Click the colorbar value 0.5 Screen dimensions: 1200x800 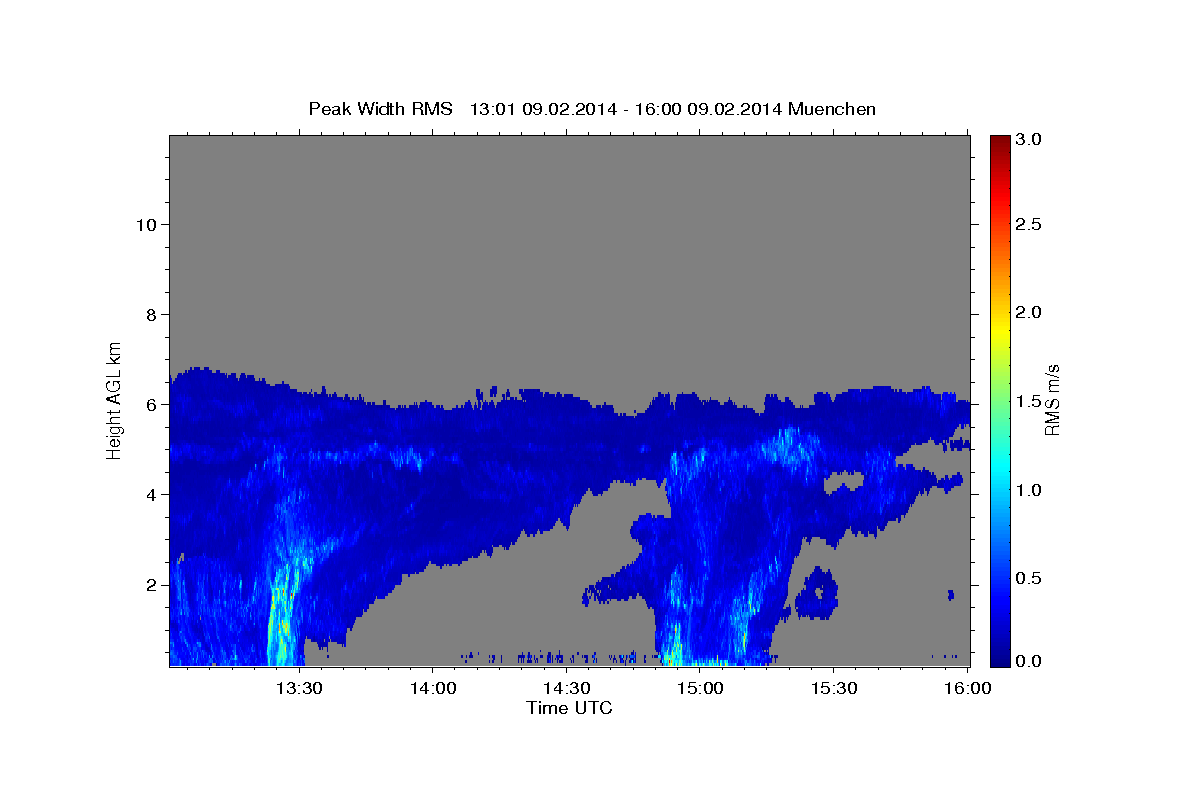[1029, 578]
